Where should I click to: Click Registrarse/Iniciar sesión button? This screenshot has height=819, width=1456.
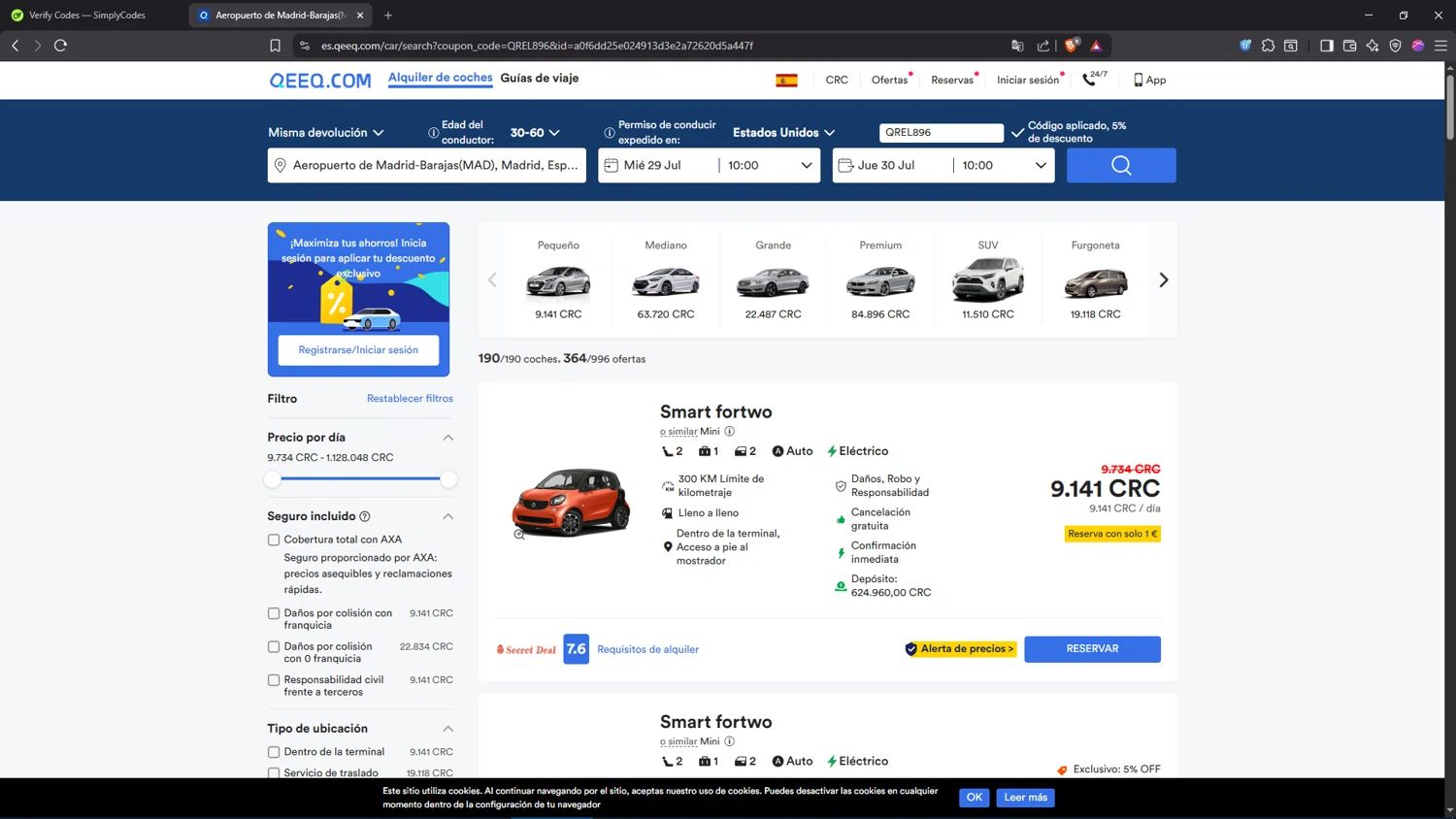(358, 350)
